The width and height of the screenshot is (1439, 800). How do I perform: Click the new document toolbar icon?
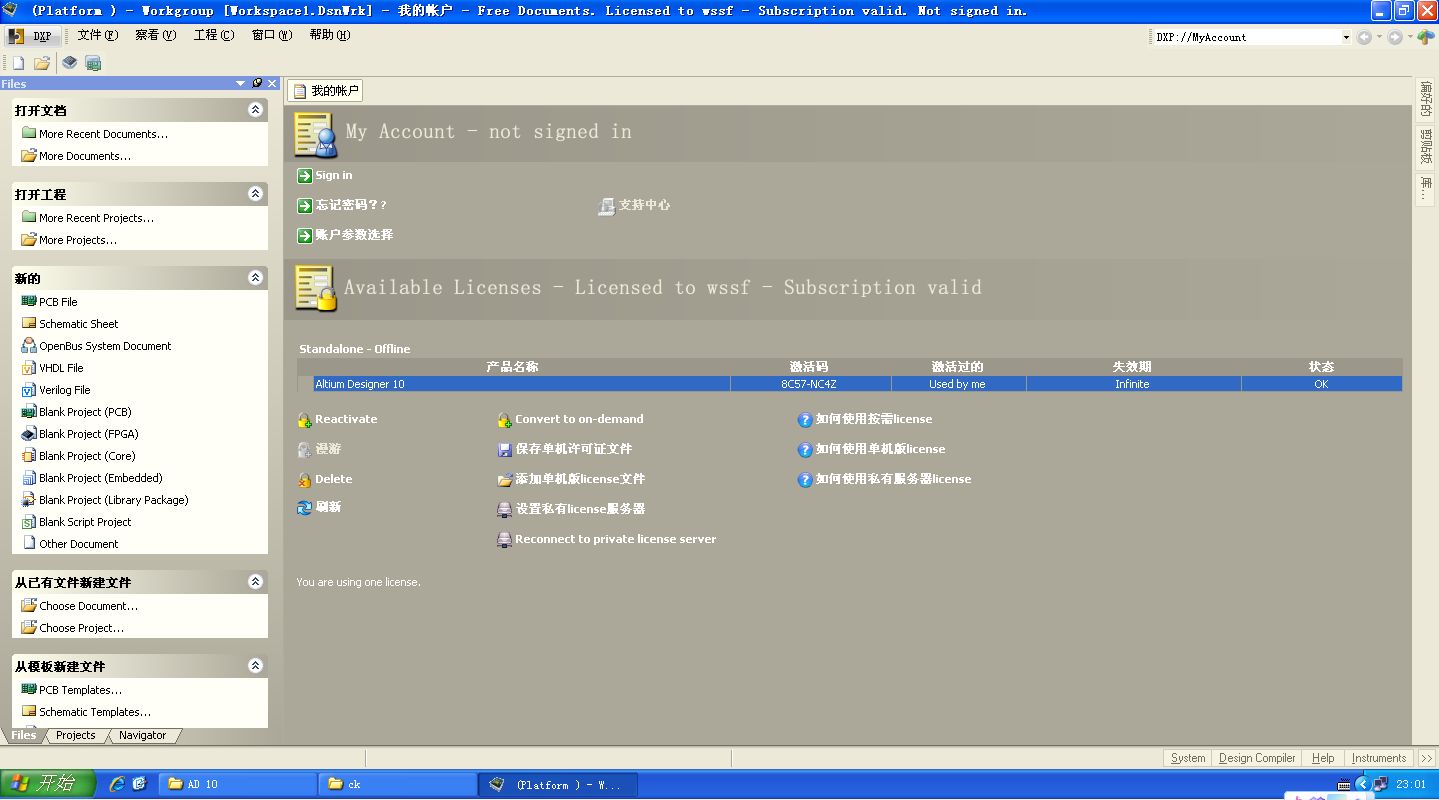(x=18, y=63)
